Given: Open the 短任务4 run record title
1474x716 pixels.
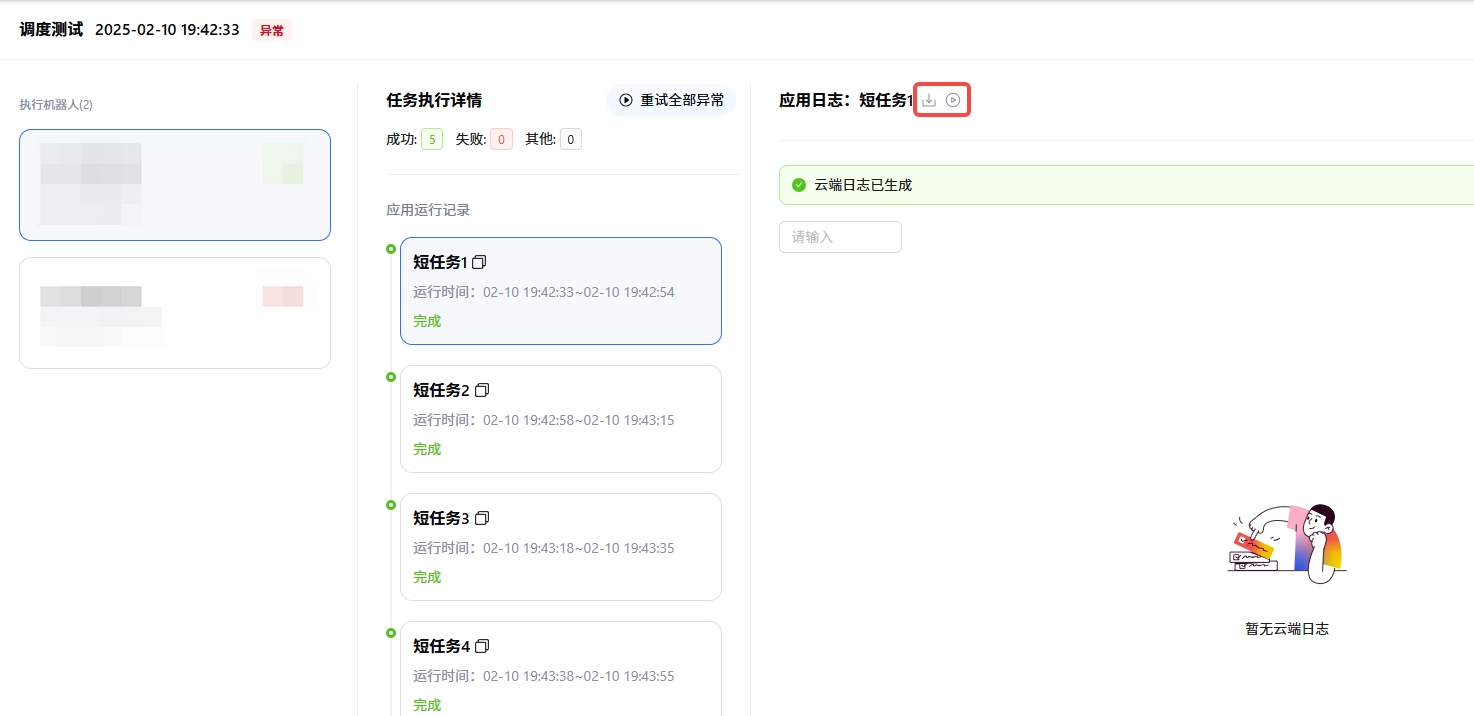Looking at the screenshot, I should [441, 646].
